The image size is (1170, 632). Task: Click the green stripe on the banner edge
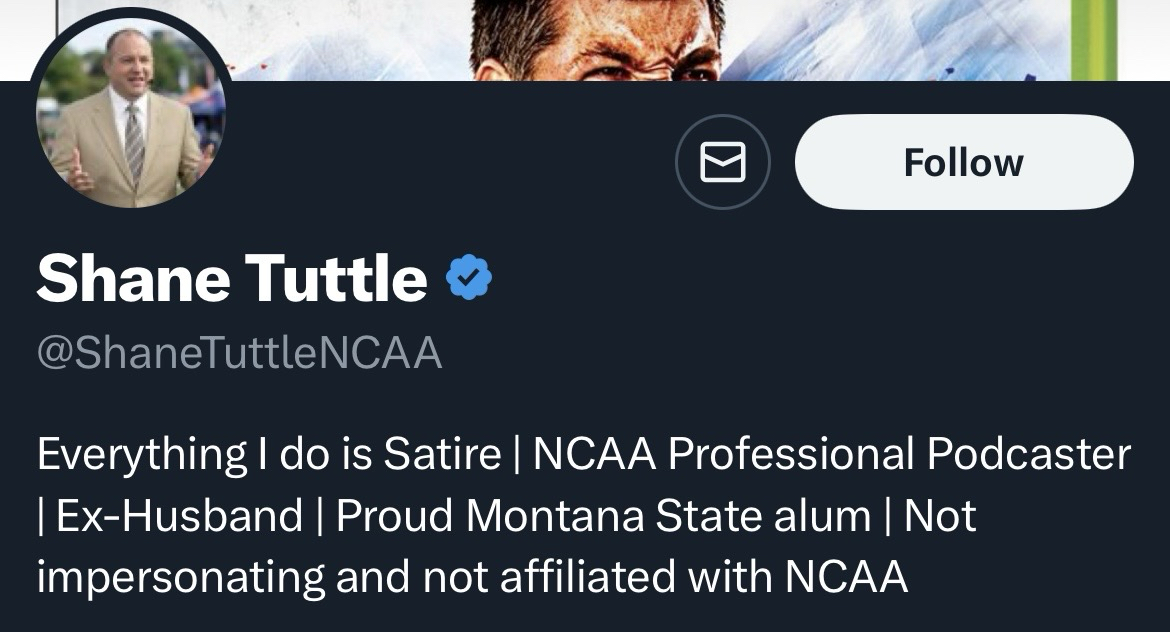(1094, 38)
